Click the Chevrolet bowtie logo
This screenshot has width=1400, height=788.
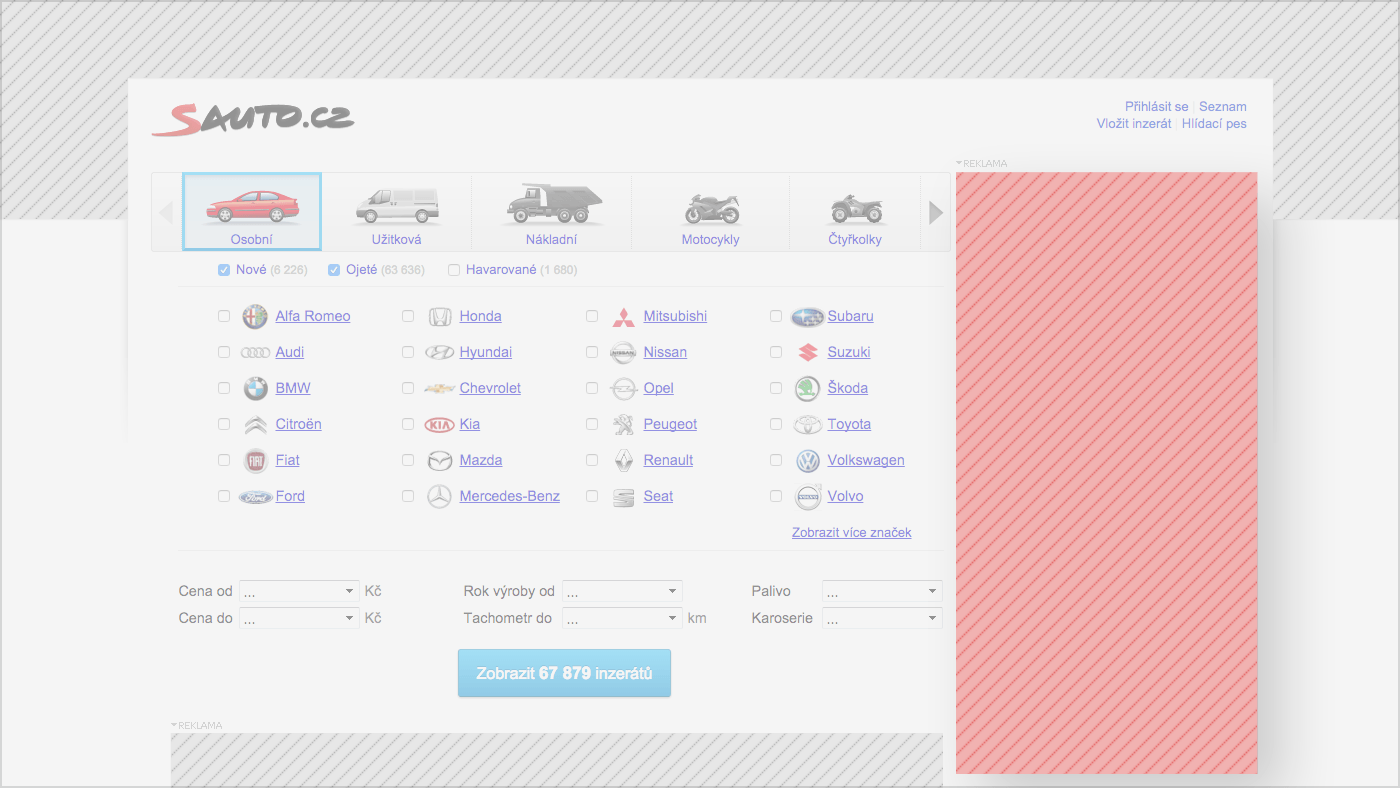(439, 388)
